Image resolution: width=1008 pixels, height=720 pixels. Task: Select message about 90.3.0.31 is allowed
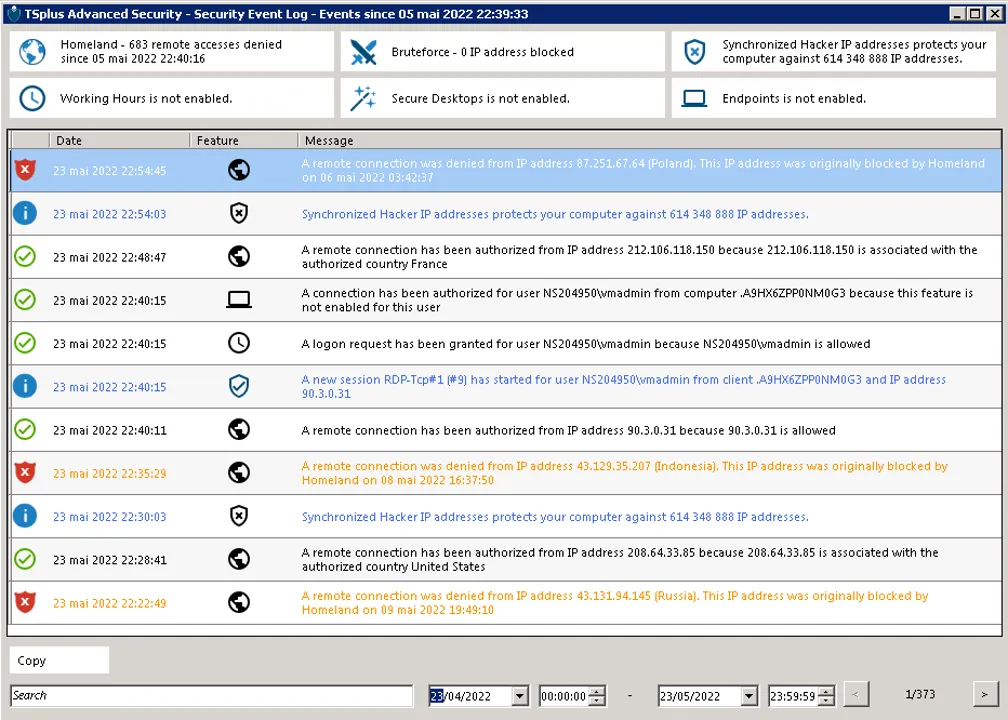(568, 430)
